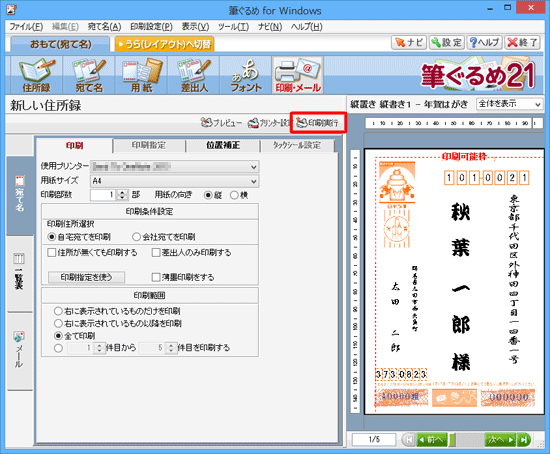Go to next record with 次へ

pyautogui.click(x=500, y=440)
